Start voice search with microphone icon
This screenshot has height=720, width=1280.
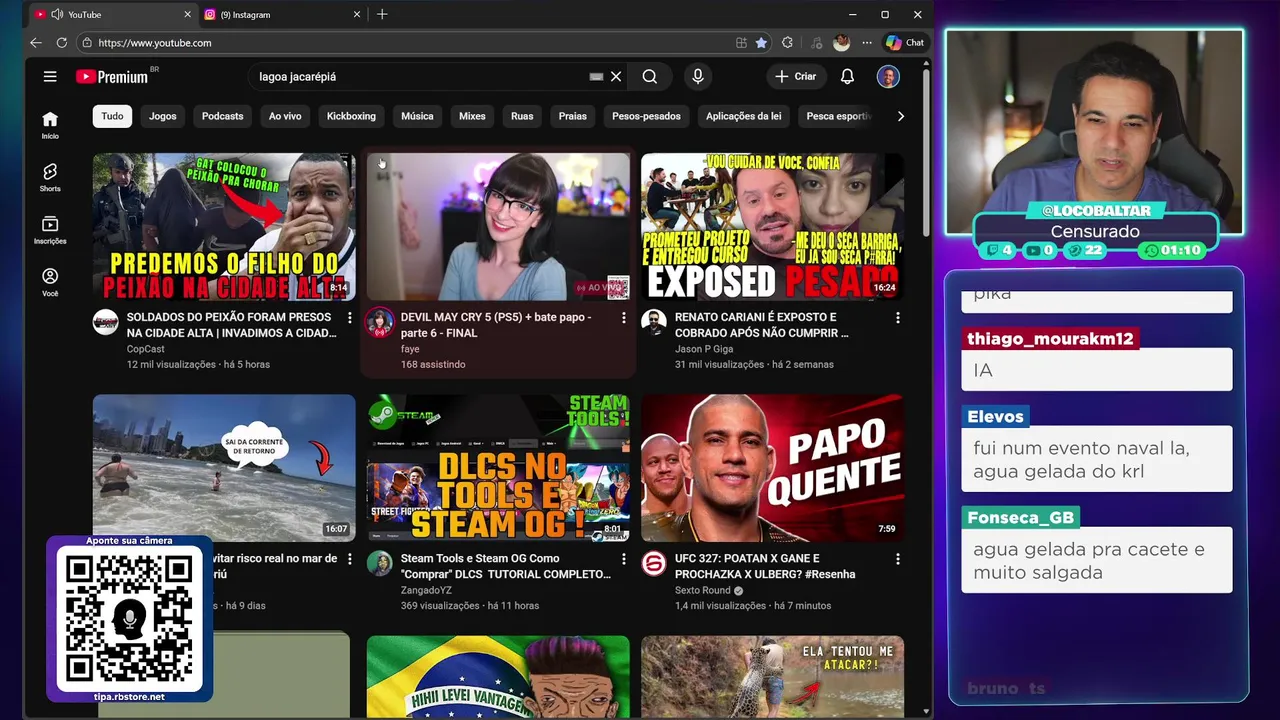pyautogui.click(x=698, y=77)
